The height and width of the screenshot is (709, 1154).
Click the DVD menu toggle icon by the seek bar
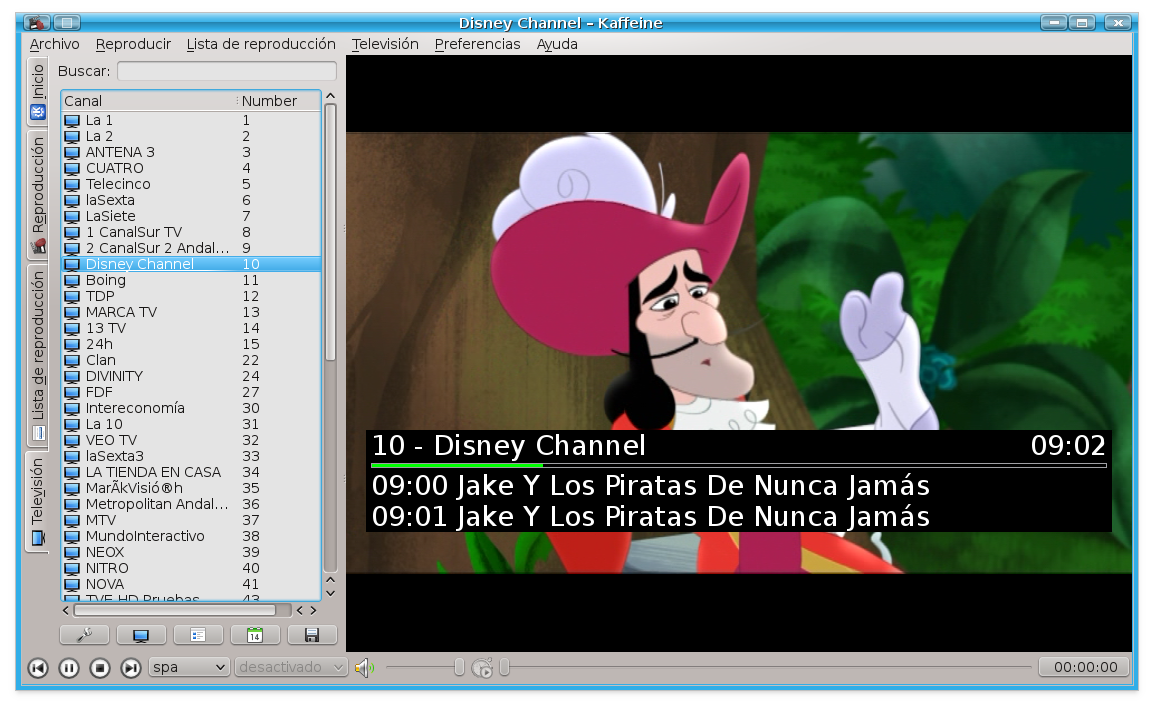(x=482, y=668)
